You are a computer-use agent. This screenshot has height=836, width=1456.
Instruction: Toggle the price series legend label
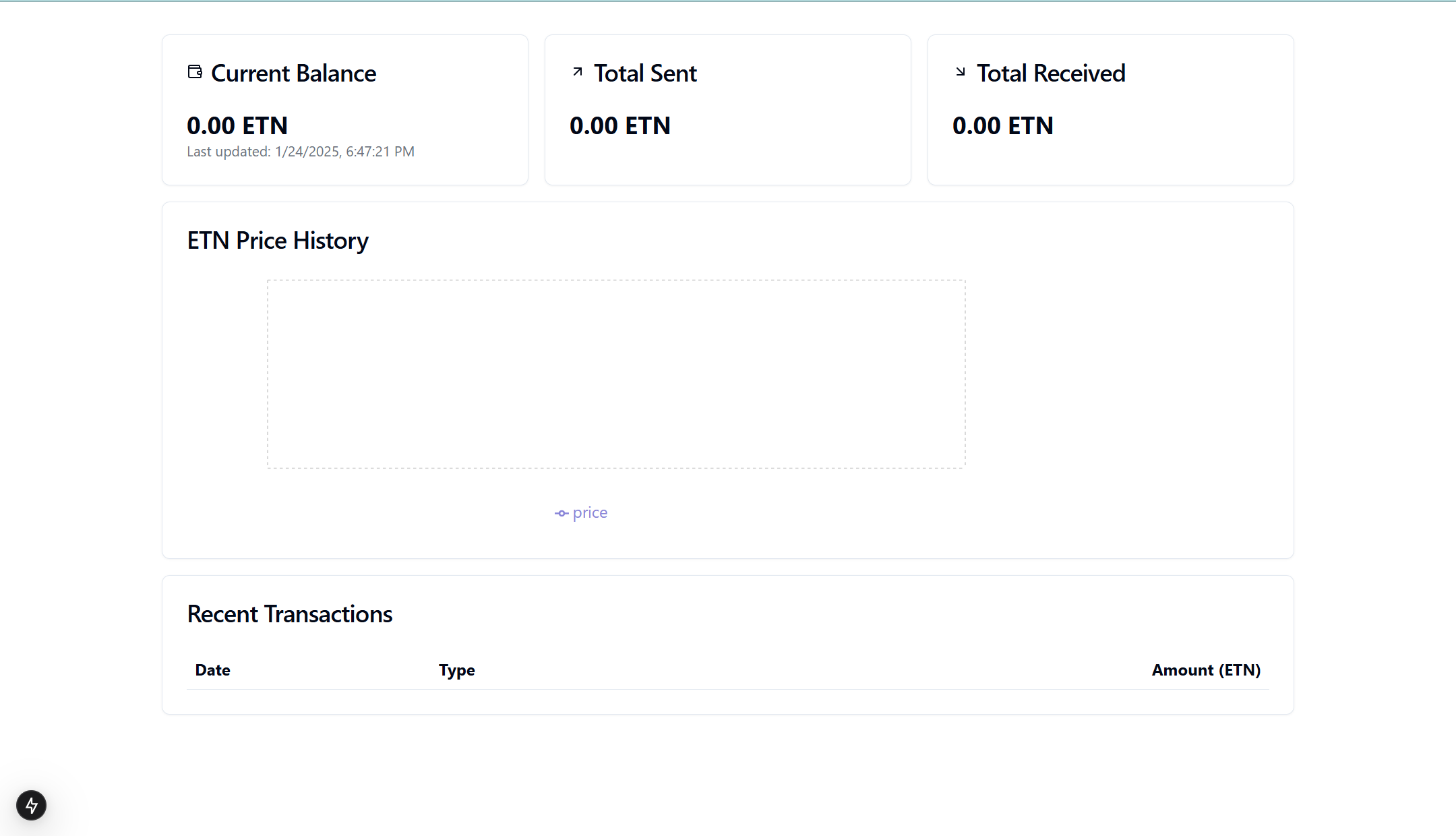(x=590, y=513)
